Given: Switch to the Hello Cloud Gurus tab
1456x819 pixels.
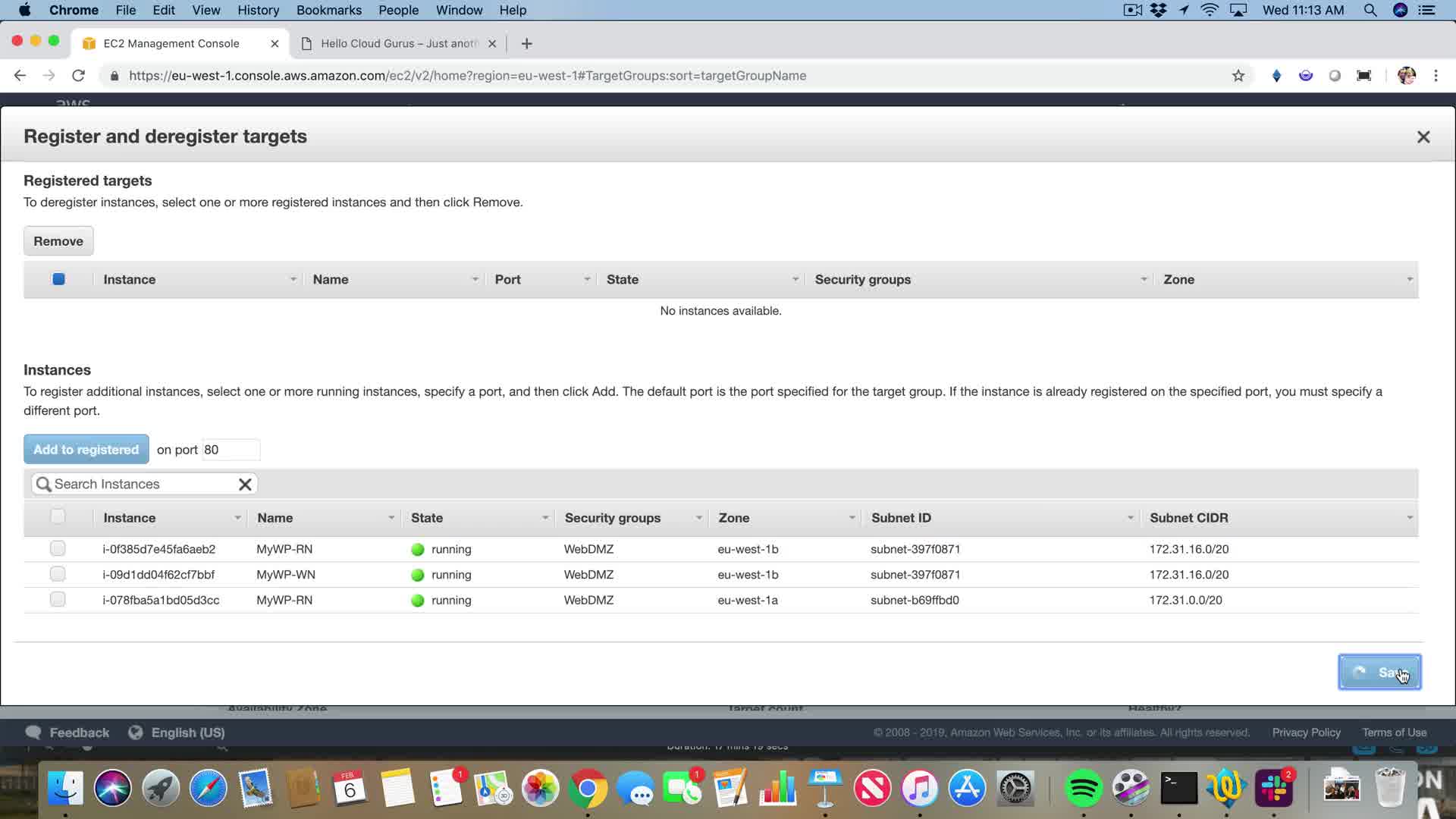Looking at the screenshot, I should [398, 44].
